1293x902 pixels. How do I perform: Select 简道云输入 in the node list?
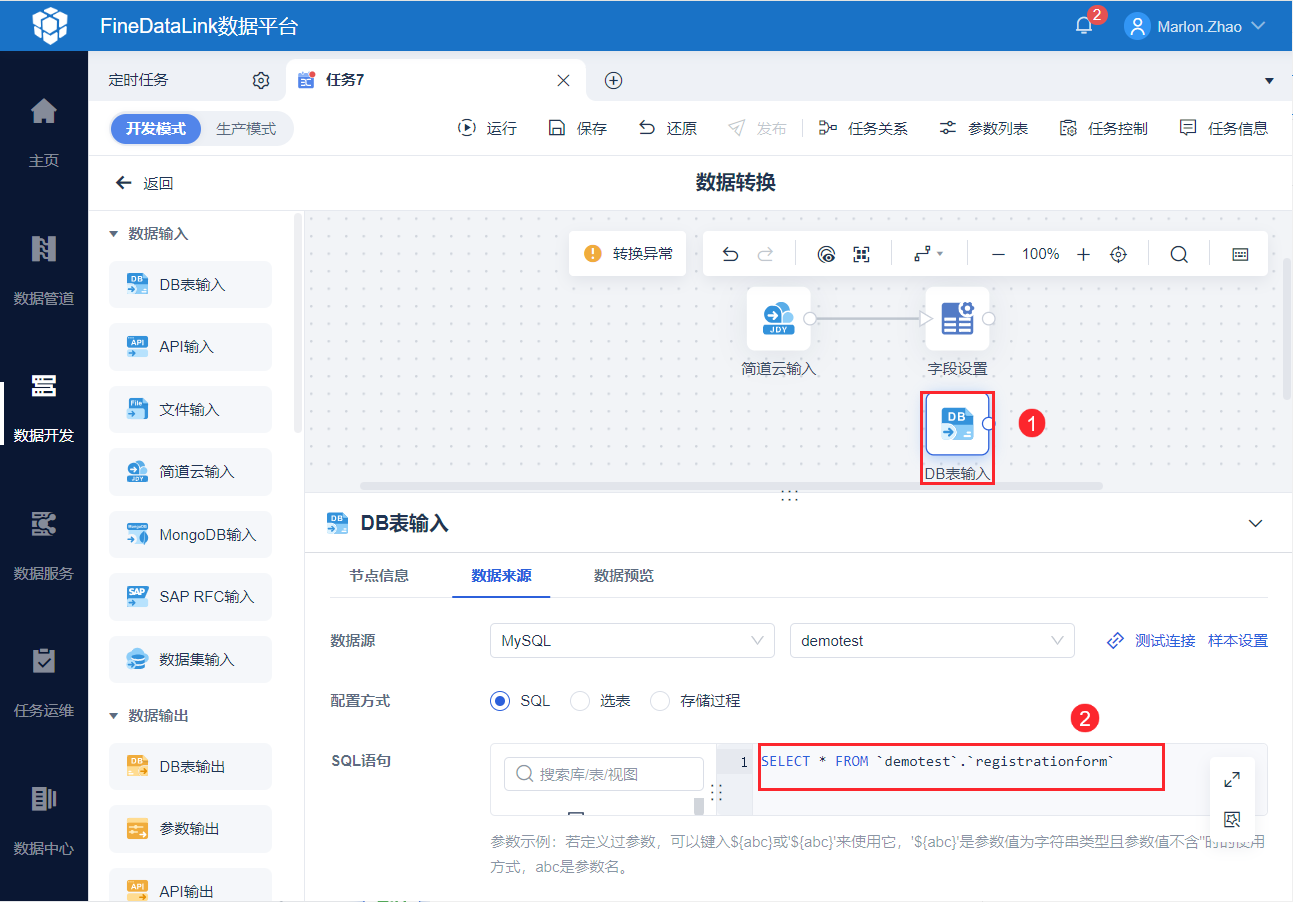point(190,472)
